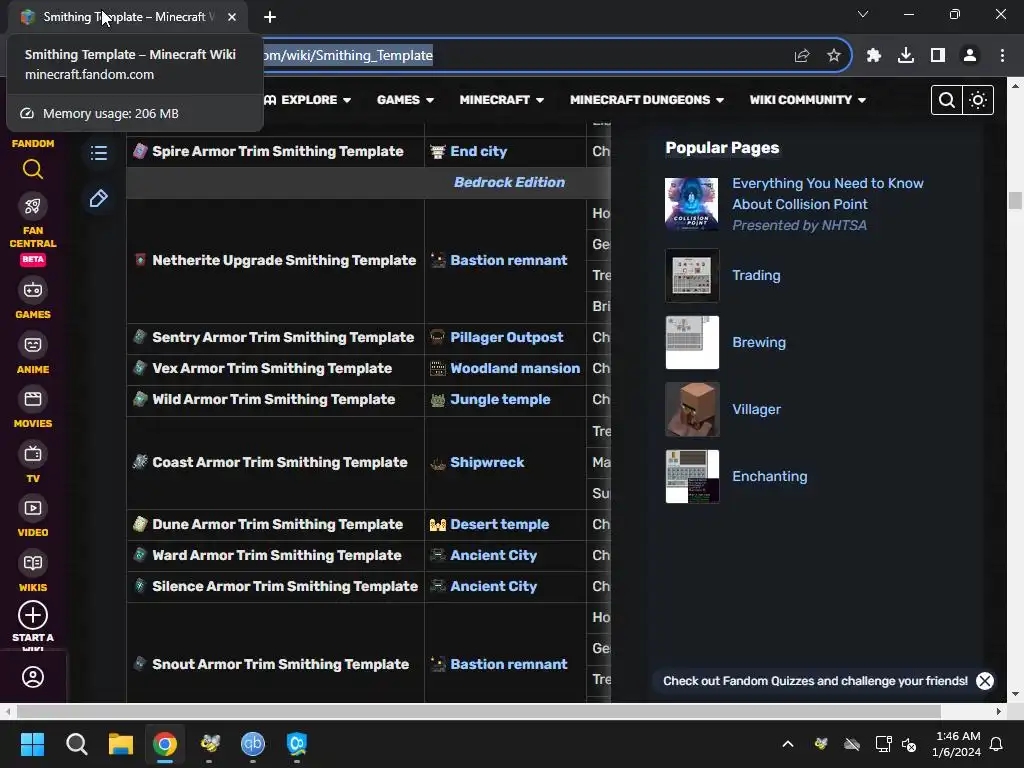Open Ancient City link in Ward row
This screenshot has height=768, width=1024.
[x=493, y=556]
